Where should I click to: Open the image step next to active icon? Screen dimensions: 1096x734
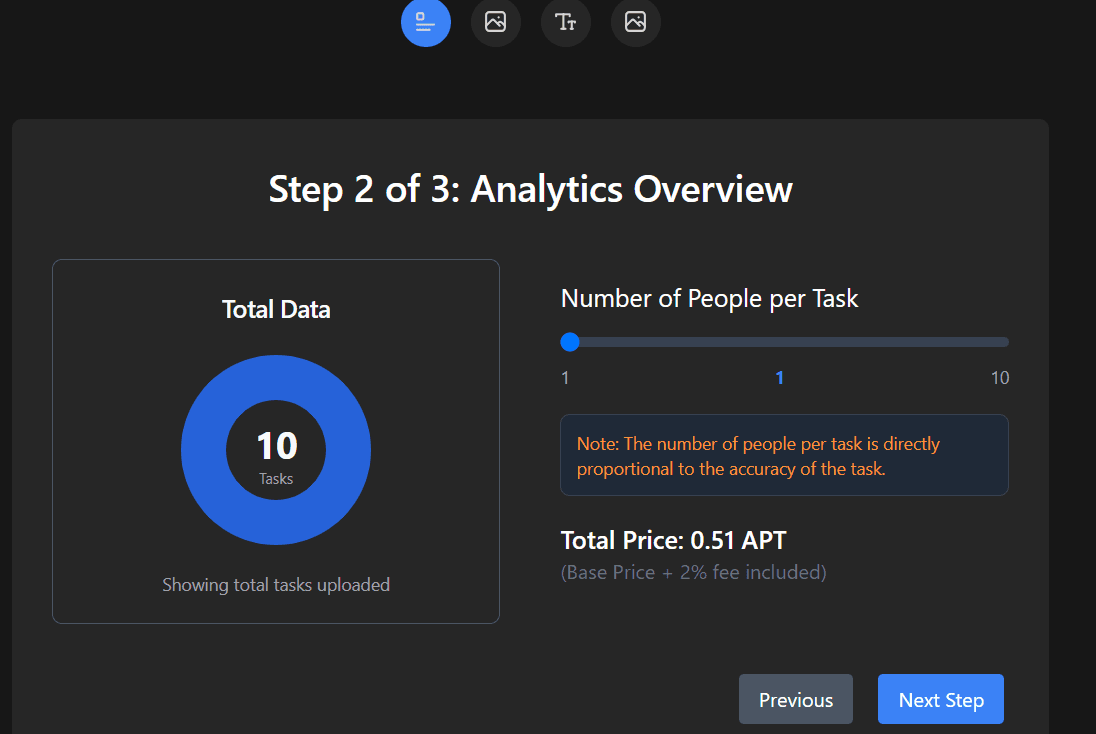495,23
